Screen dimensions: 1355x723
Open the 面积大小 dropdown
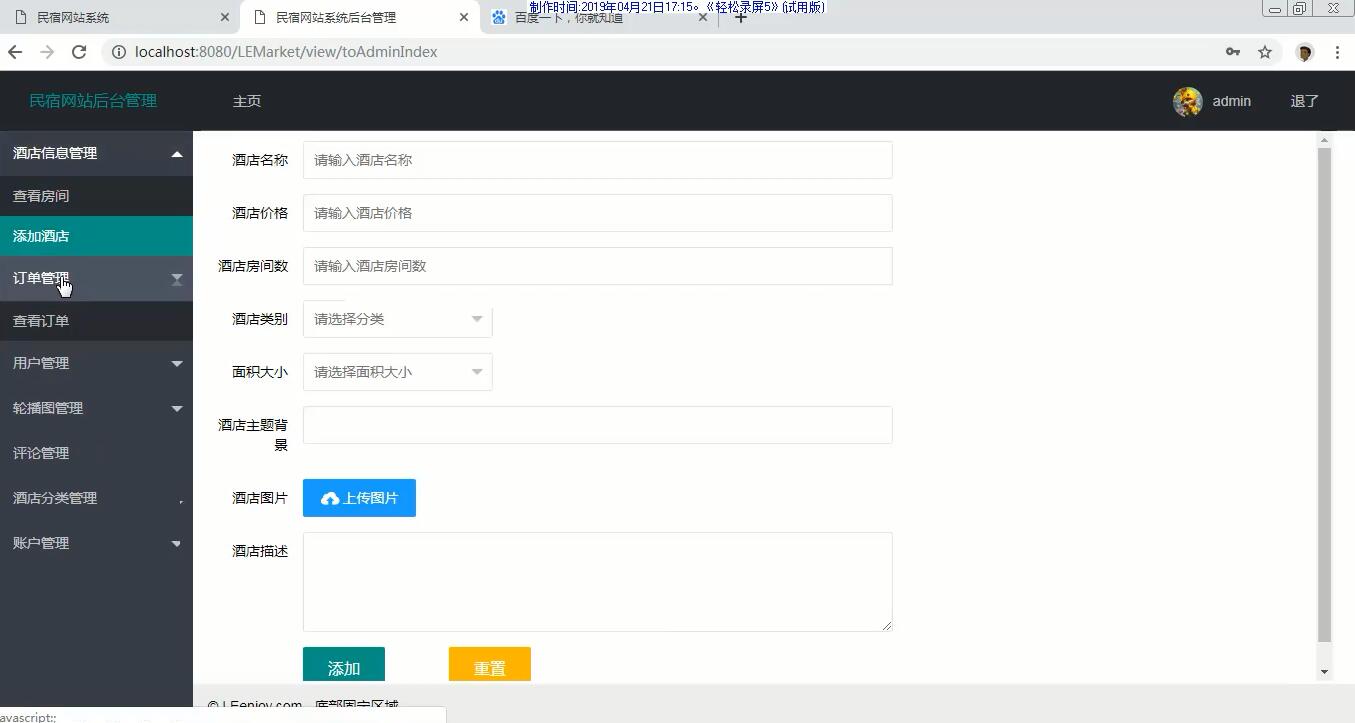[x=397, y=372]
